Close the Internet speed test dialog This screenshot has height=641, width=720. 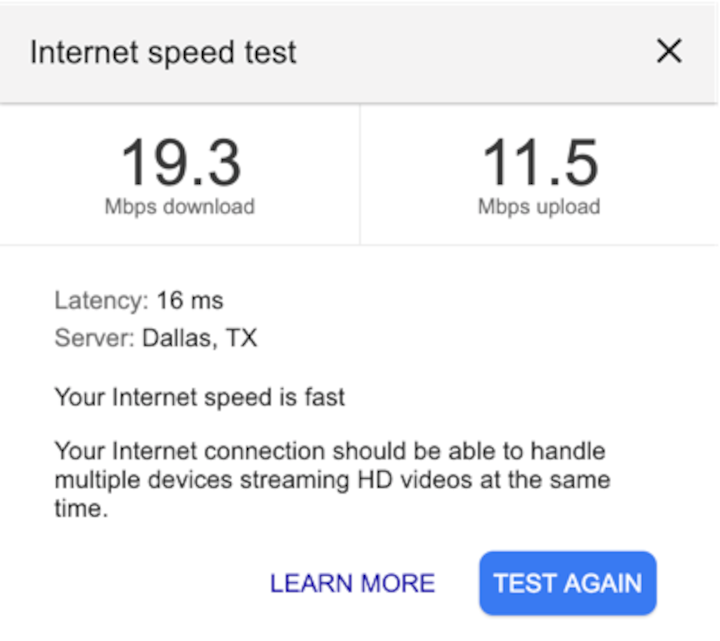pos(668,52)
